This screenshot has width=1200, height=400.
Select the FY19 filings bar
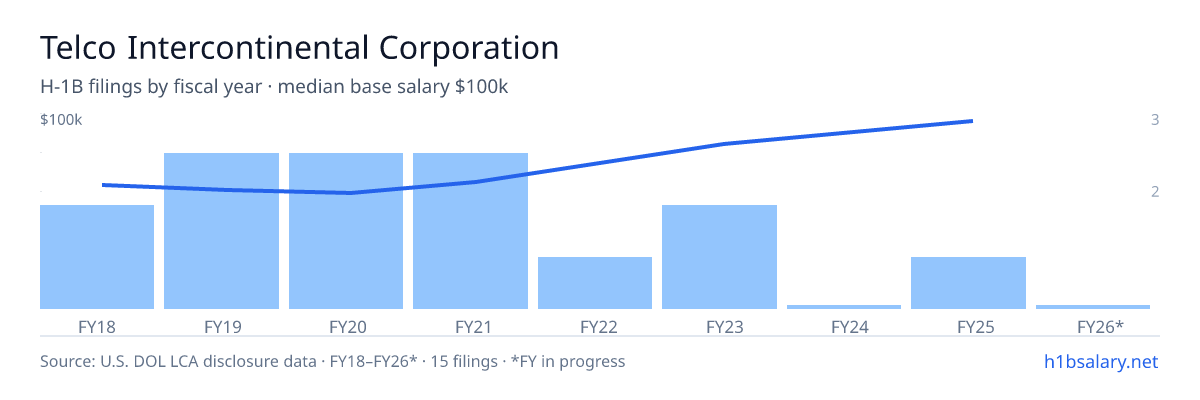221,231
